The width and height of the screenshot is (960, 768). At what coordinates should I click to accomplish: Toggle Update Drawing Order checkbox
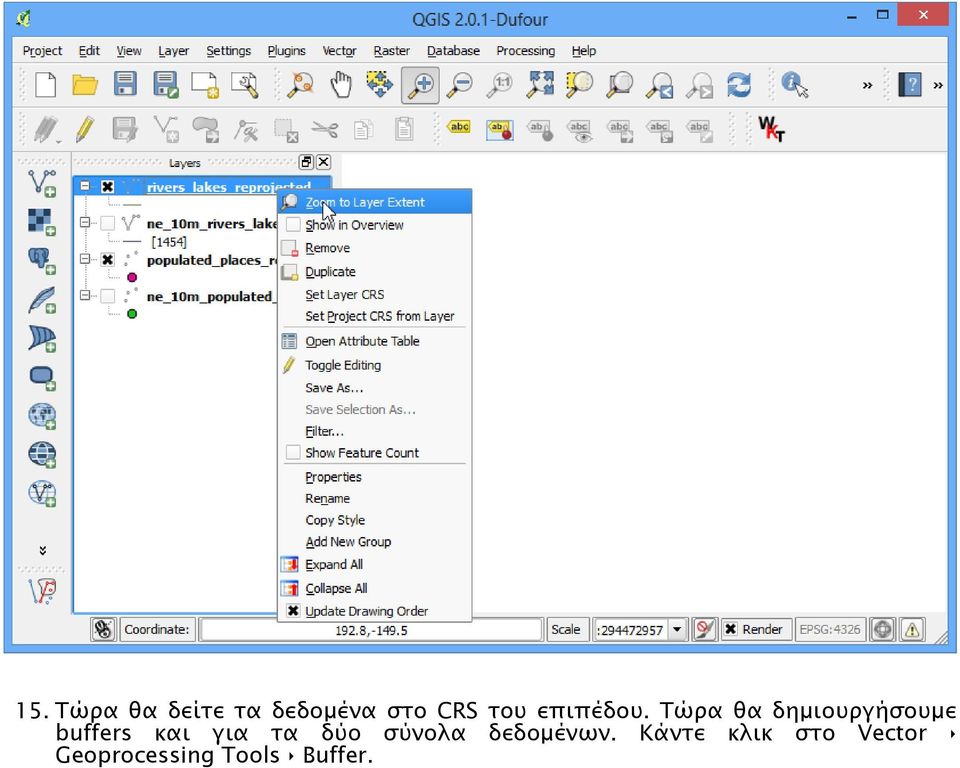(293, 611)
